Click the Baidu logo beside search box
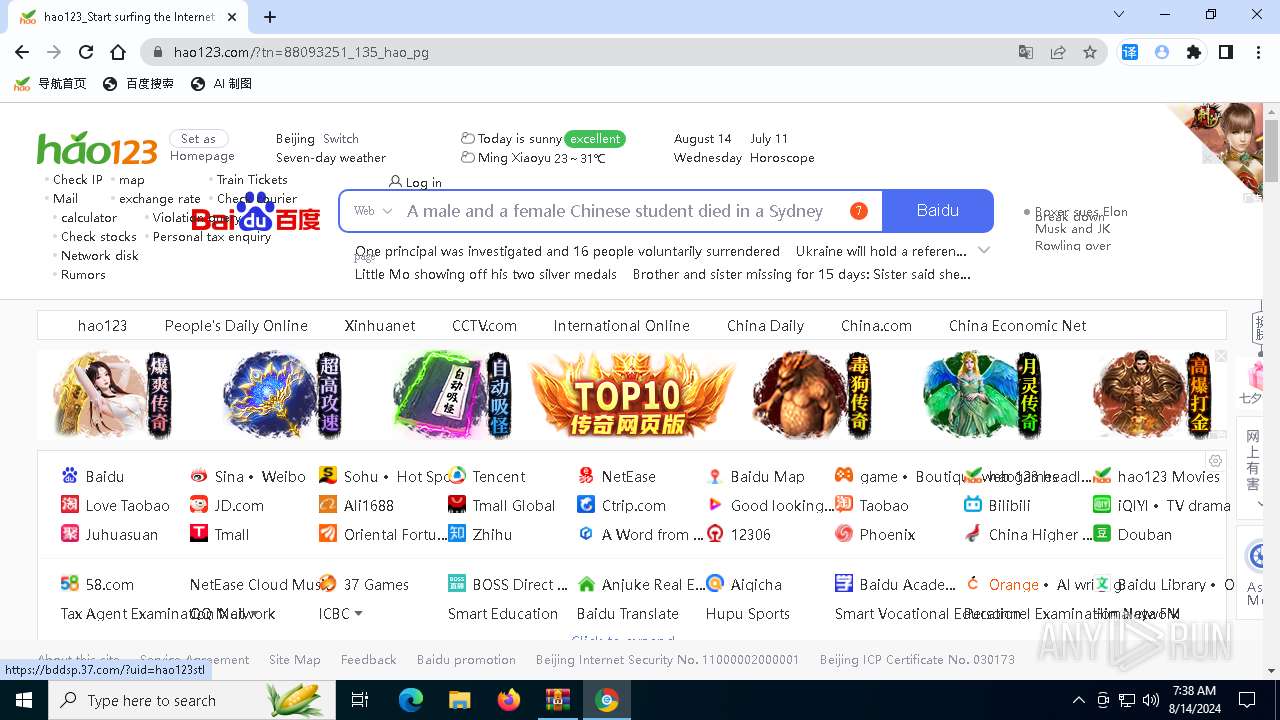The height and width of the screenshot is (720, 1280). (x=256, y=214)
